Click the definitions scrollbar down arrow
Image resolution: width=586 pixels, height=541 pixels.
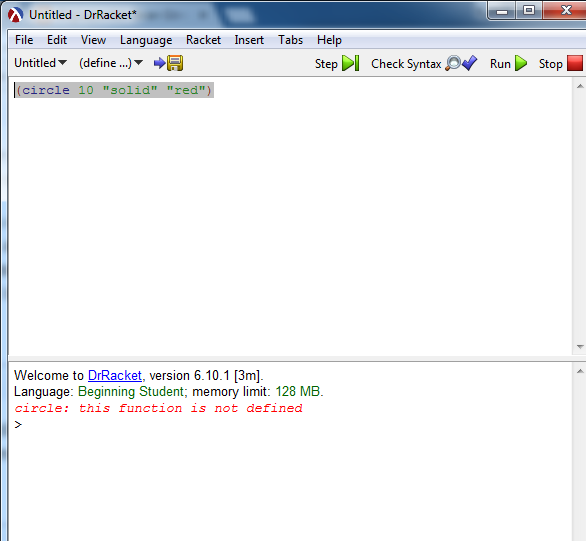[580, 347]
